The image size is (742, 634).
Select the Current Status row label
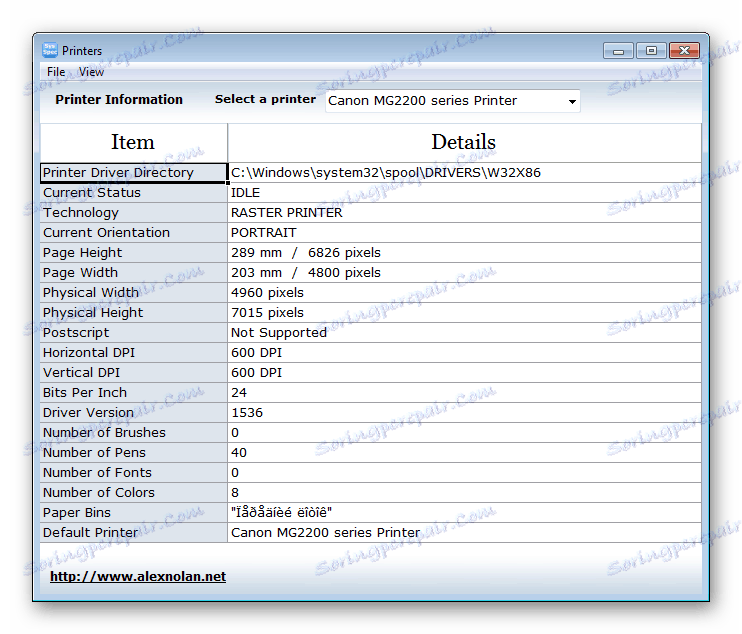click(133, 193)
